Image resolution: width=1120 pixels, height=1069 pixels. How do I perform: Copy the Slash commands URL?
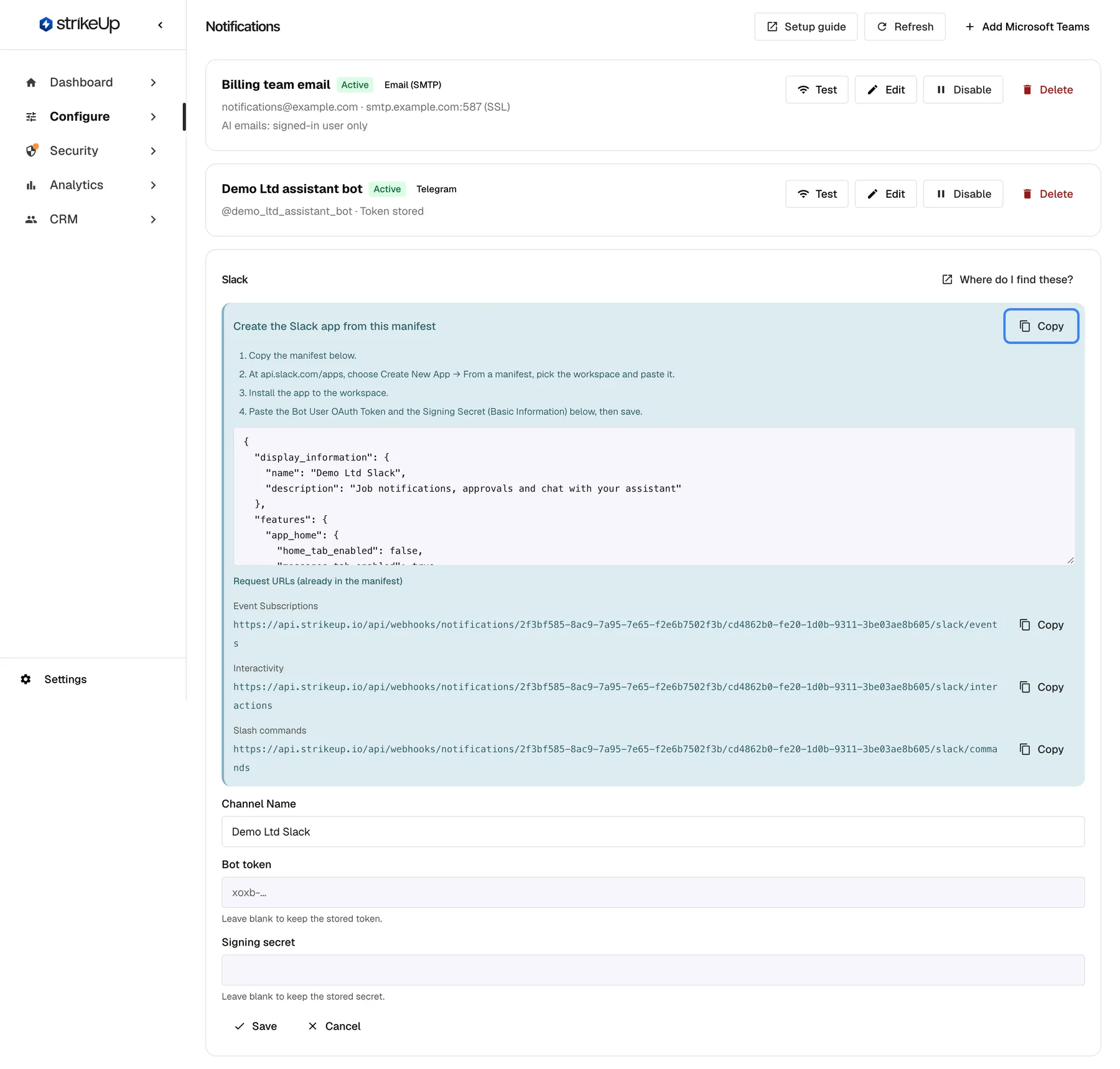pyautogui.click(x=1042, y=749)
